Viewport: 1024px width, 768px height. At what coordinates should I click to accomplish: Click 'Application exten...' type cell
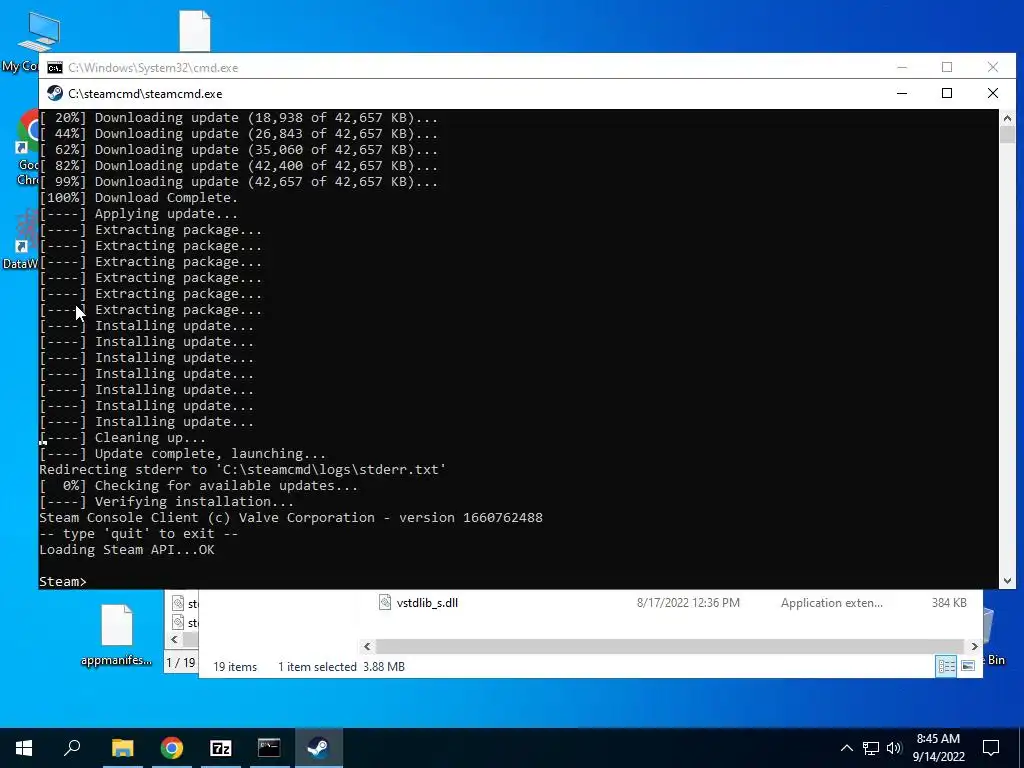(831, 603)
